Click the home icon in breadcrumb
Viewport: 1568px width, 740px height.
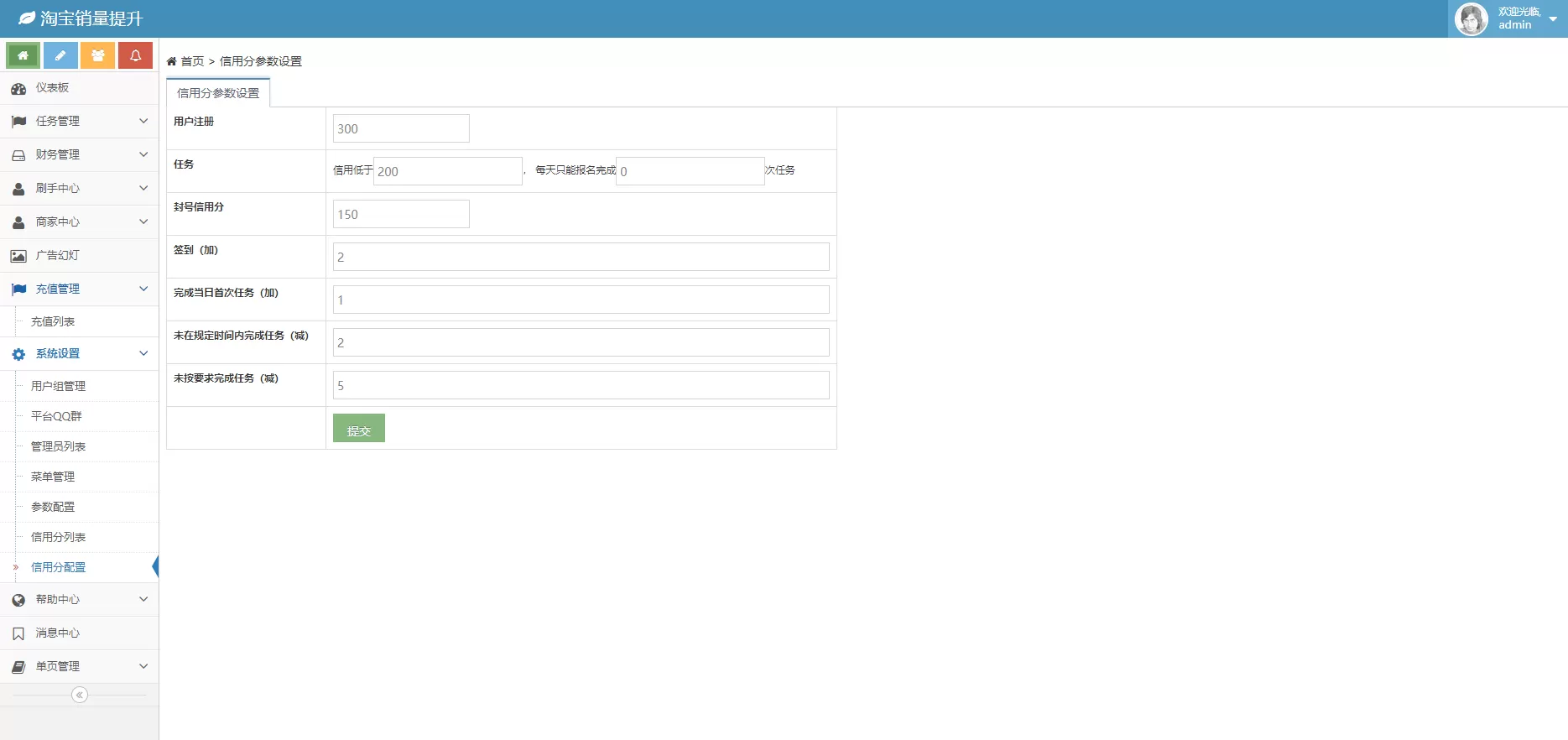172,61
